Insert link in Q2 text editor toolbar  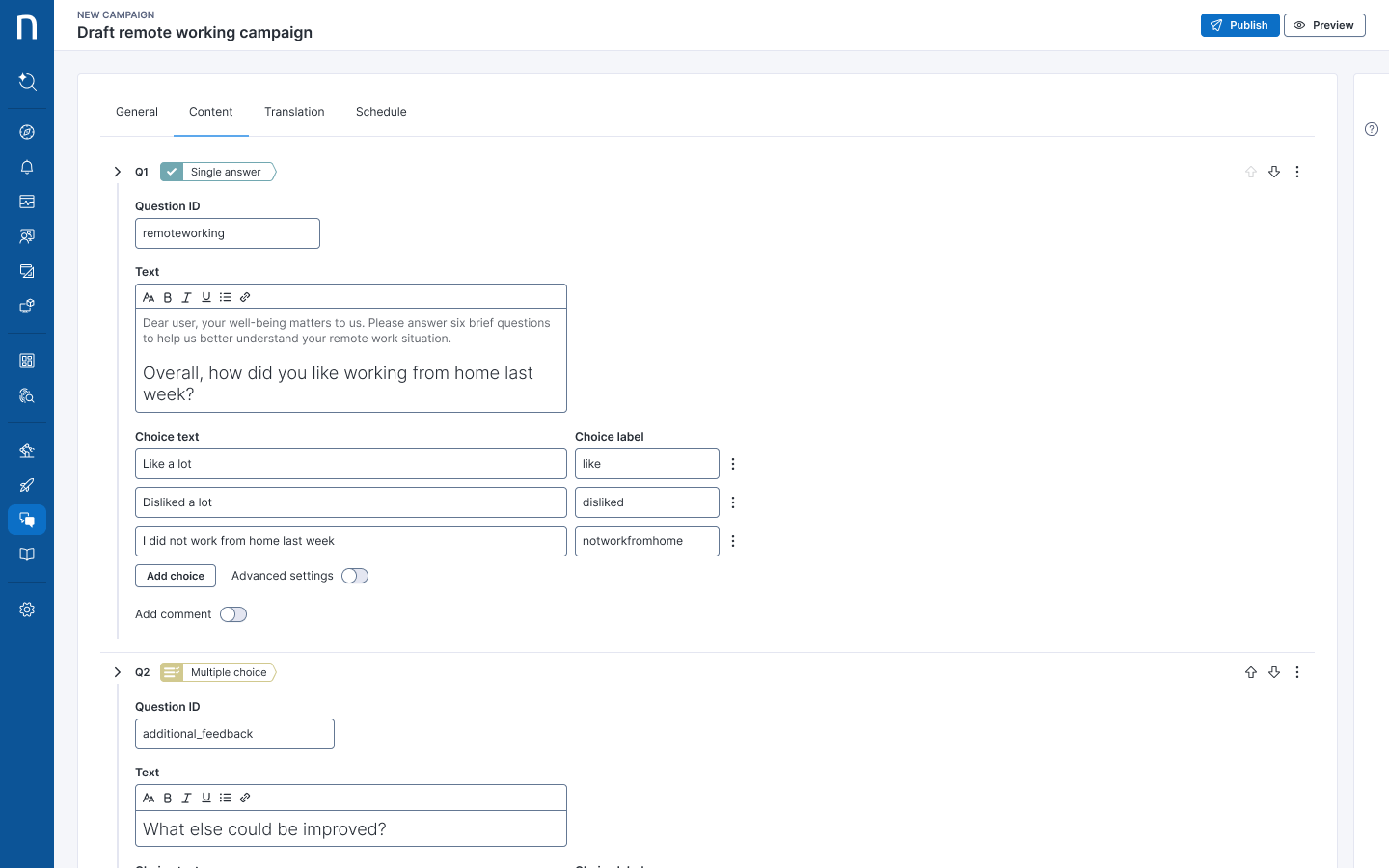click(245, 798)
